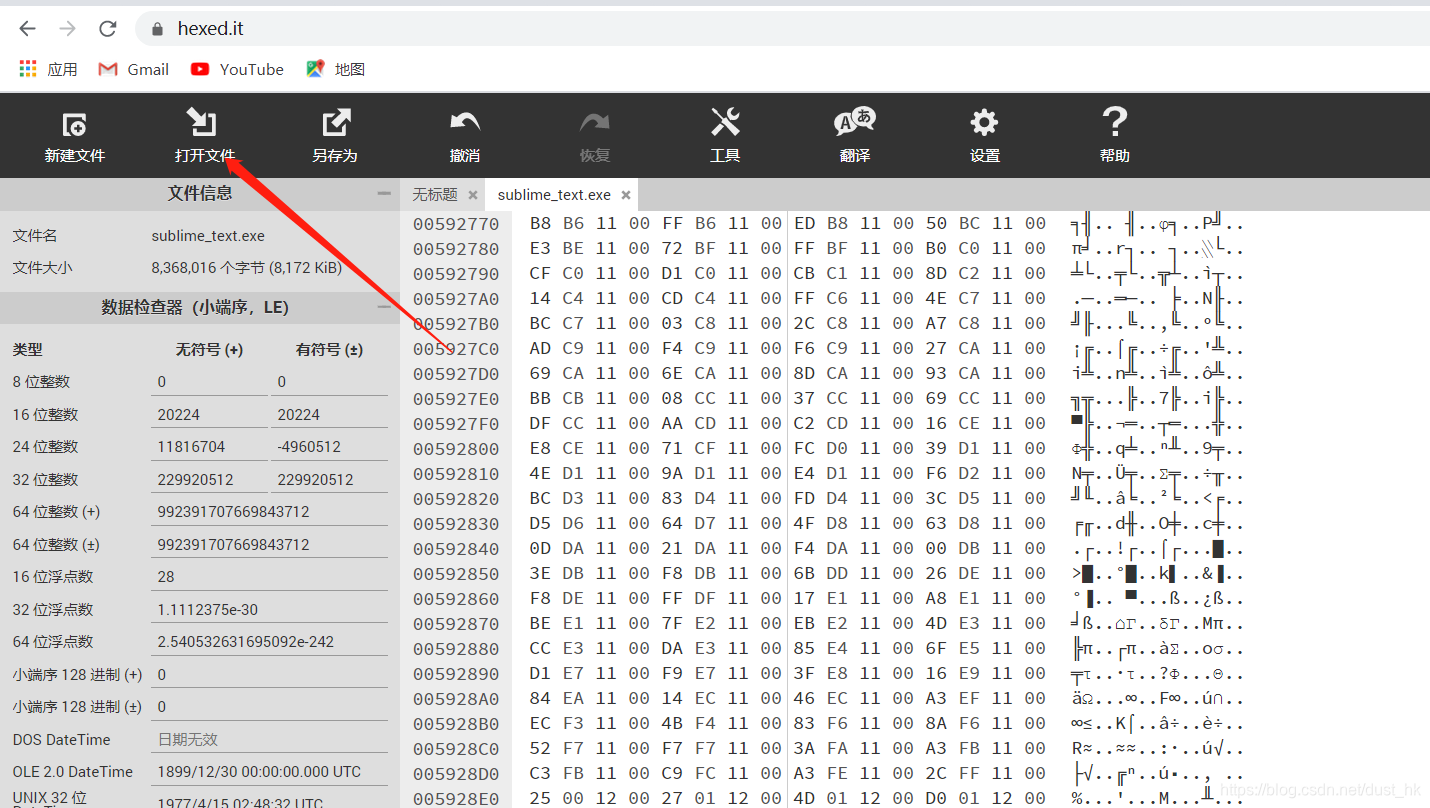Collapse the 文件信息 panel
Screen dimensions: 1430x808
click(384, 193)
